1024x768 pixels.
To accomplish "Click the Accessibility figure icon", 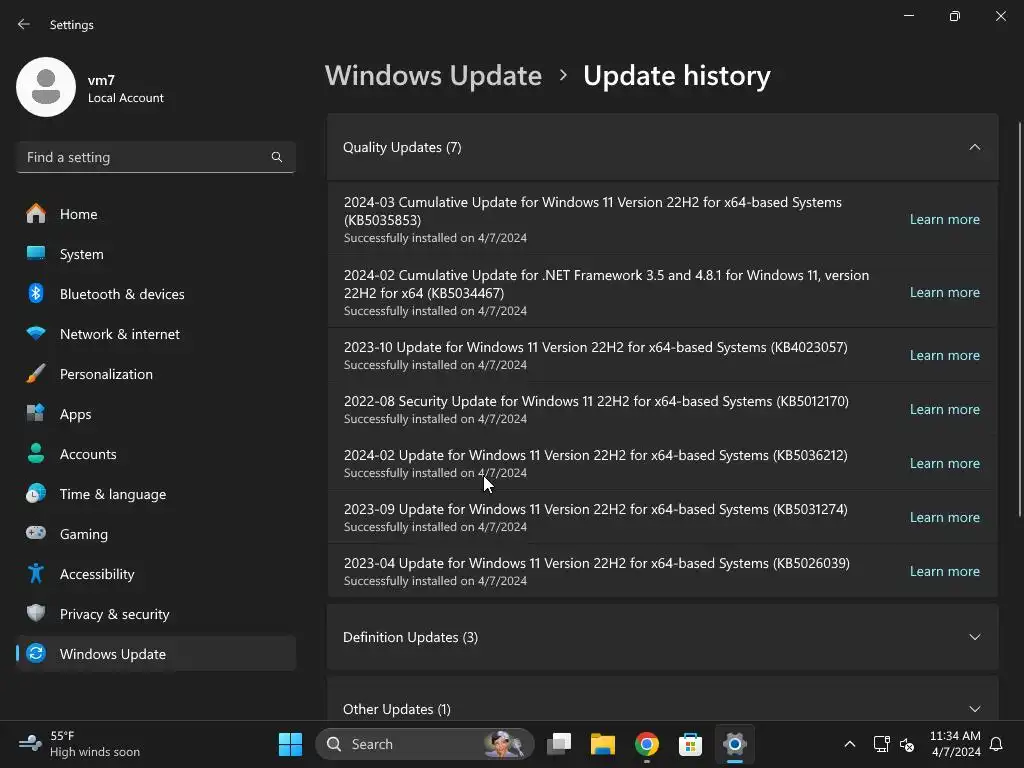I will pos(36,573).
